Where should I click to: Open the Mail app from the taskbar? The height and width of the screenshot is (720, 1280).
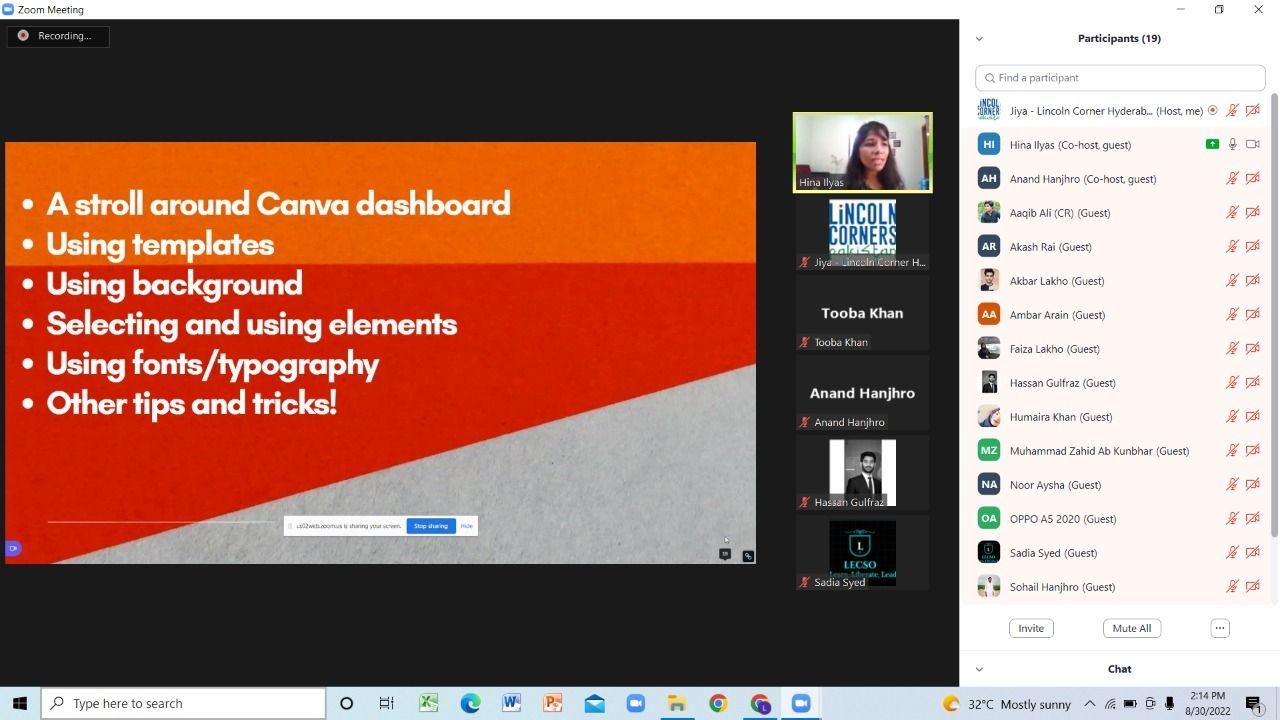tap(594, 703)
